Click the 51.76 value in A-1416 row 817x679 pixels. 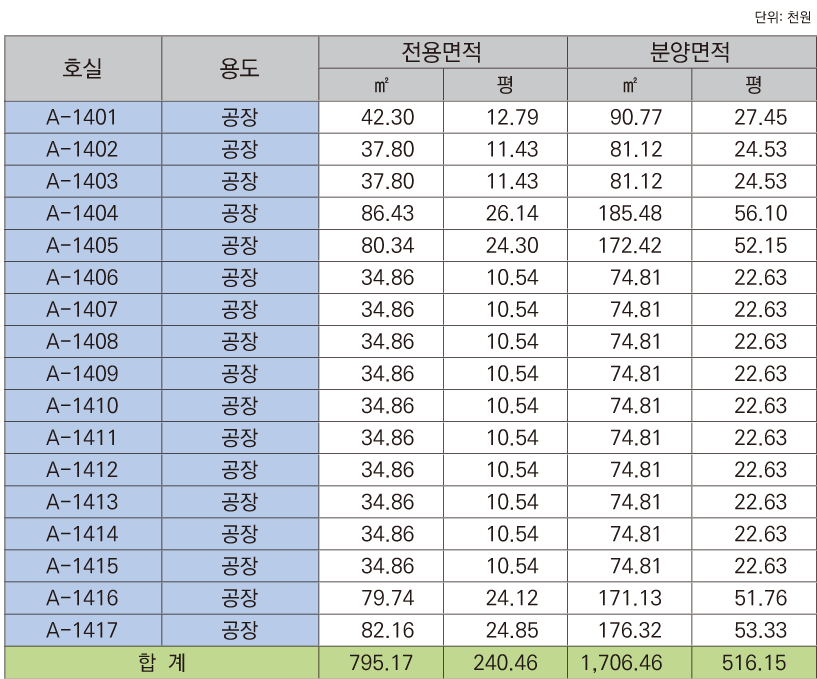tap(761, 598)
